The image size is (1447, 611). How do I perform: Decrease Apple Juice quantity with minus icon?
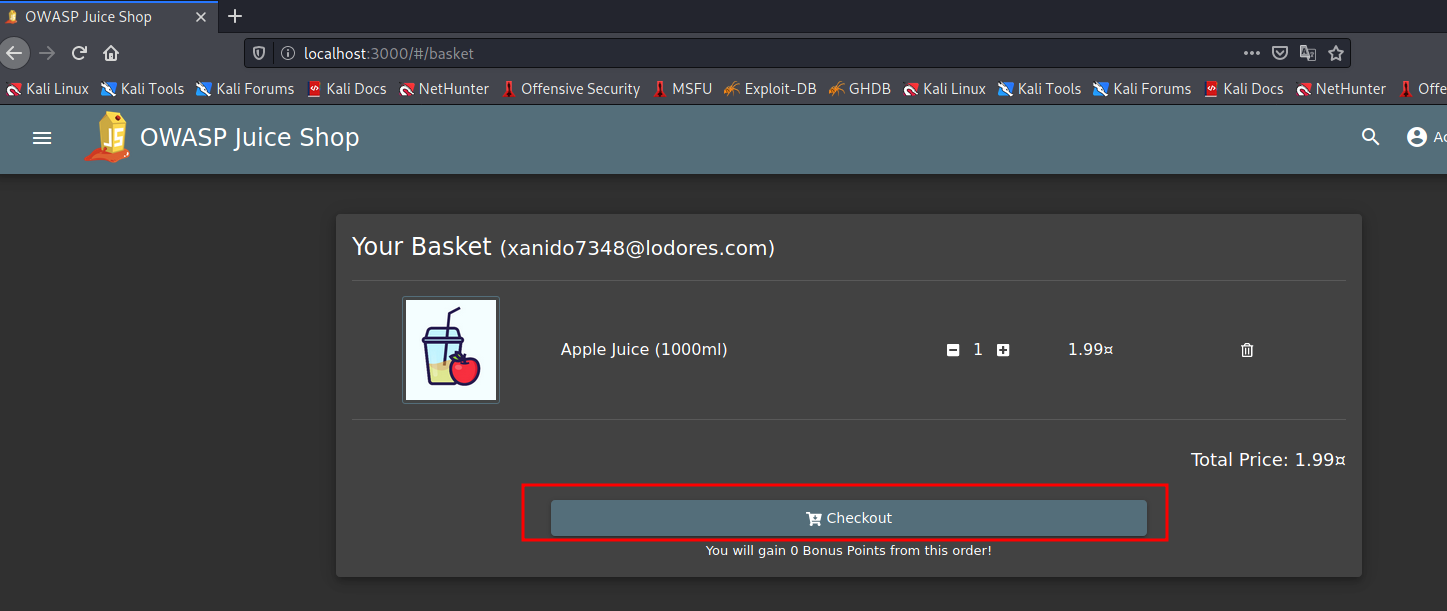tap(953, 350)
